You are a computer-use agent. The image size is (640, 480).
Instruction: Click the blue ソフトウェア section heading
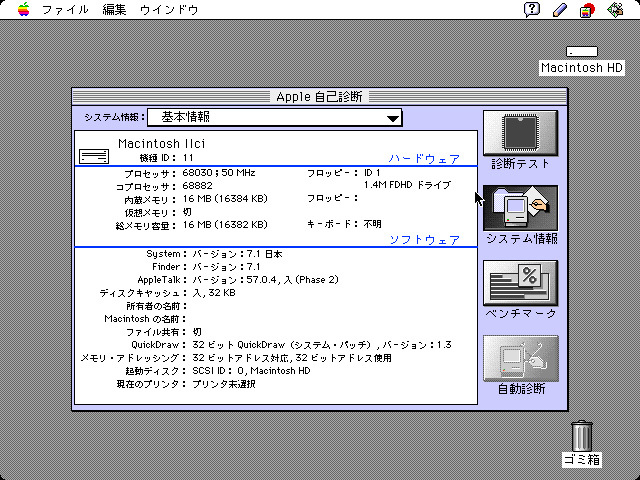[424, 240]
